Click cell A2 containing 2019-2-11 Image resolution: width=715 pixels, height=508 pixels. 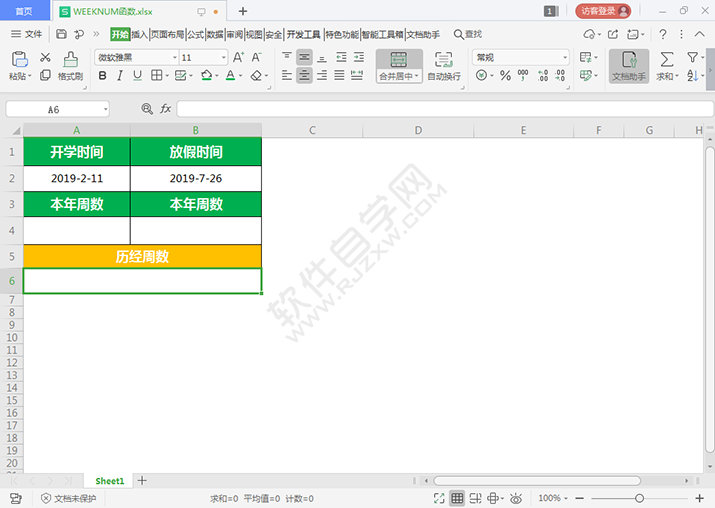click(77, 178)
